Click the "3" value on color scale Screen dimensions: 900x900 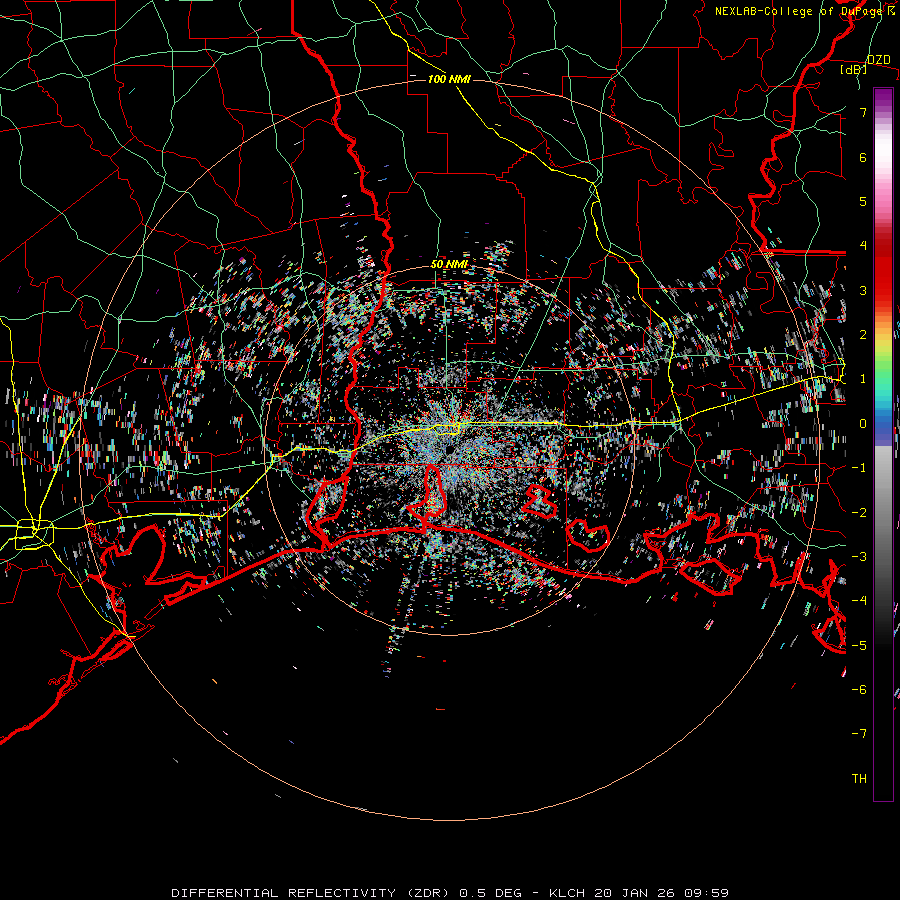(863, 290)
